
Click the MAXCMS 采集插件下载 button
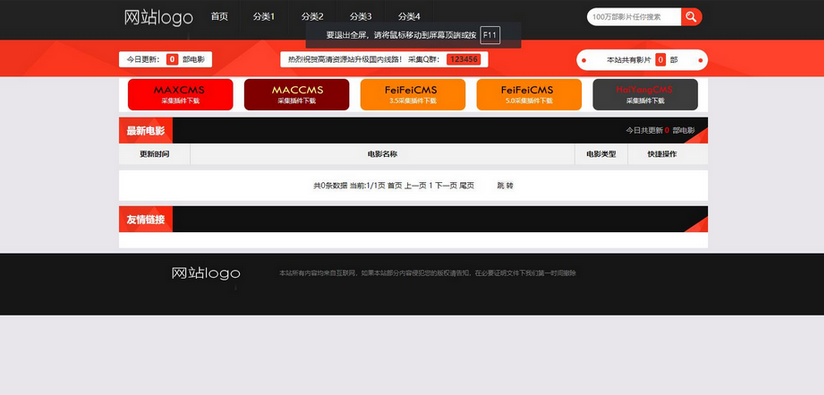click(180, 95)
